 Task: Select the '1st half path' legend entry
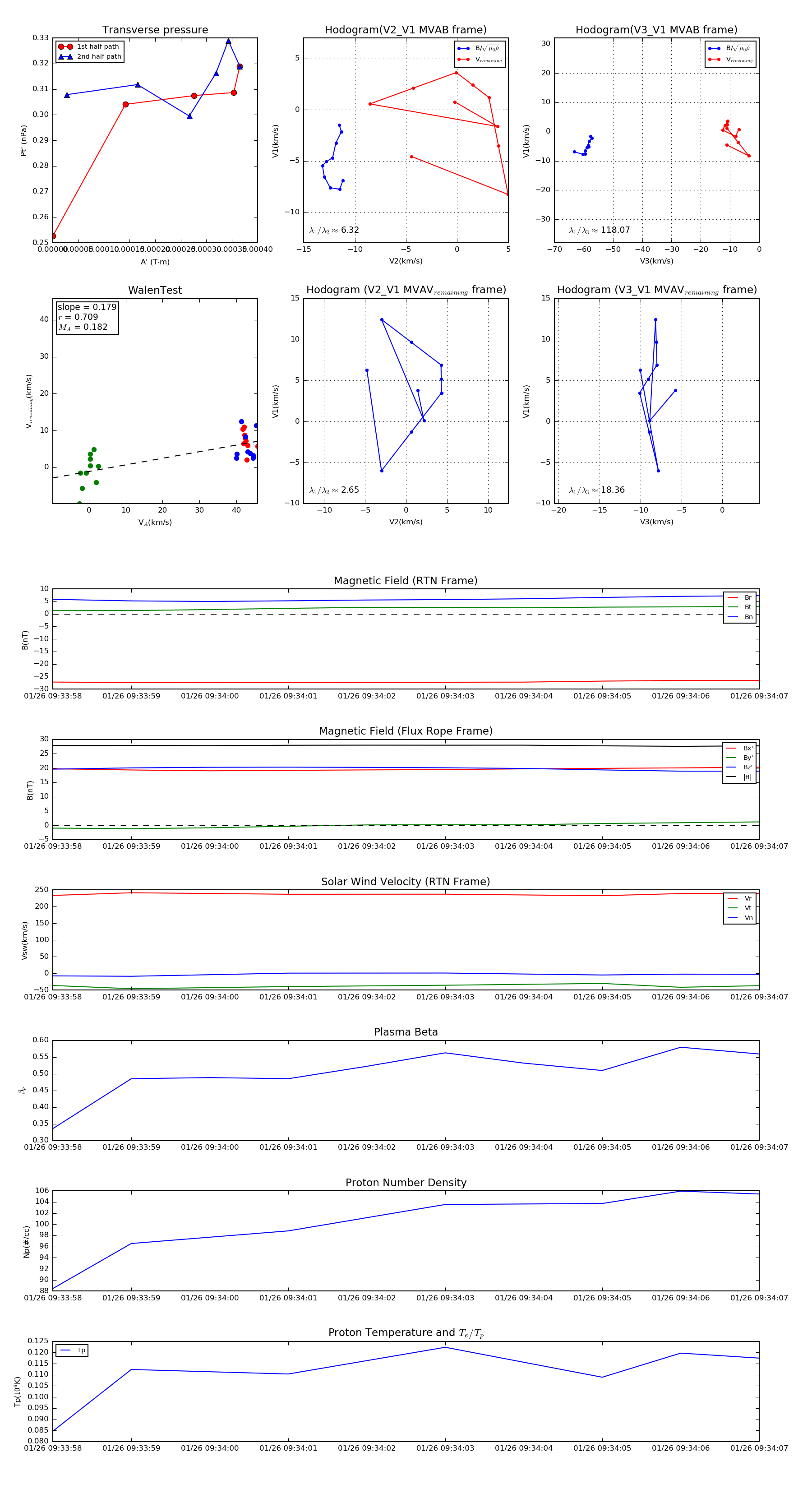tap(89, 47)
